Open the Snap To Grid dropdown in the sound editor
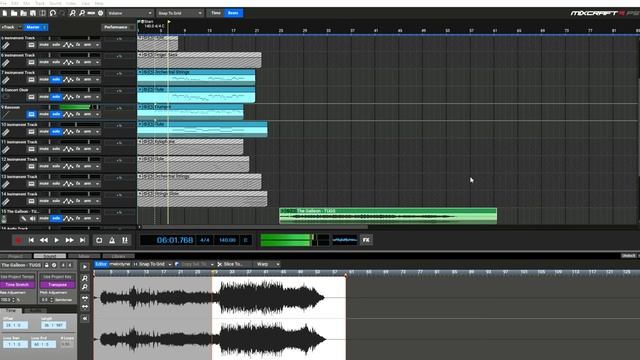Viewport: 640px width, 360px height. point(152,264)
